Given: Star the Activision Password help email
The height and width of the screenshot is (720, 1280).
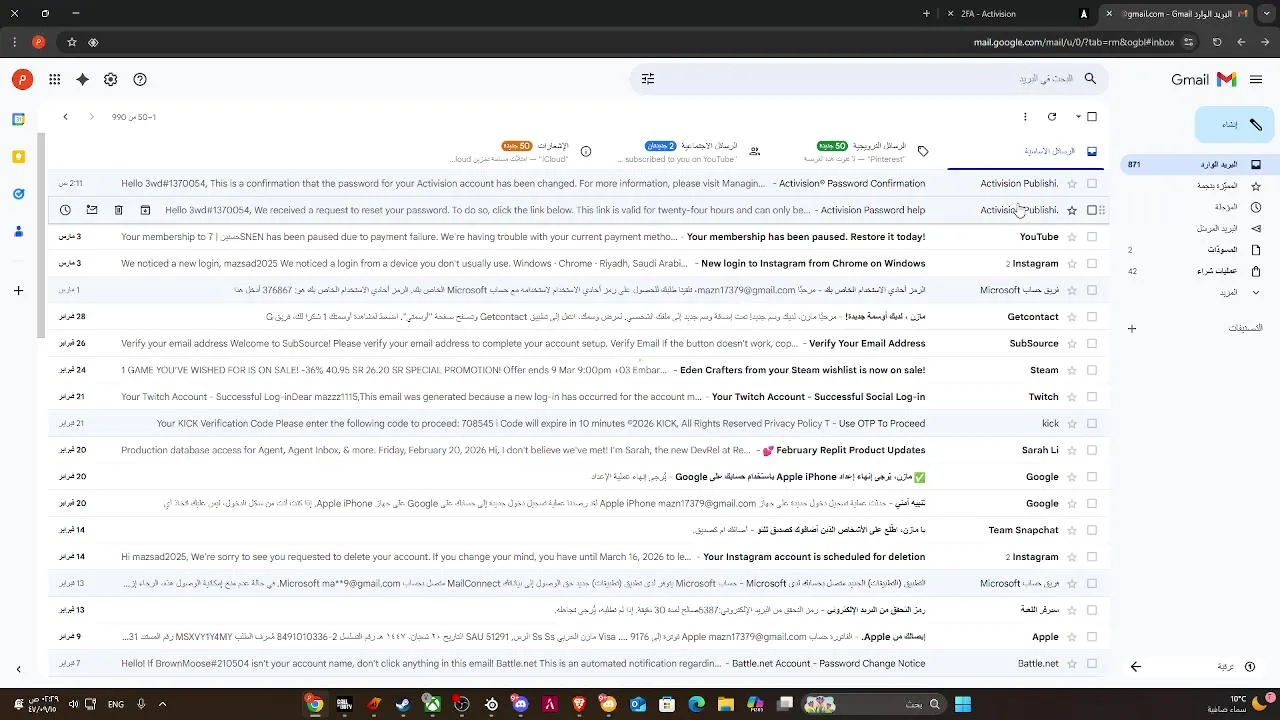Looking at the screenshot, I should pos(1072,210).
